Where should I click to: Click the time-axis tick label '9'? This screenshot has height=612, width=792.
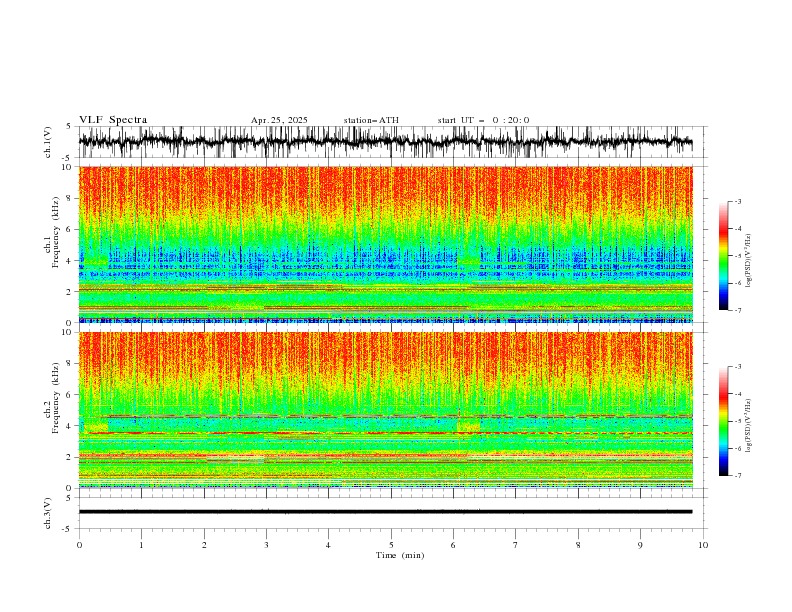click(x=640, y=545)
